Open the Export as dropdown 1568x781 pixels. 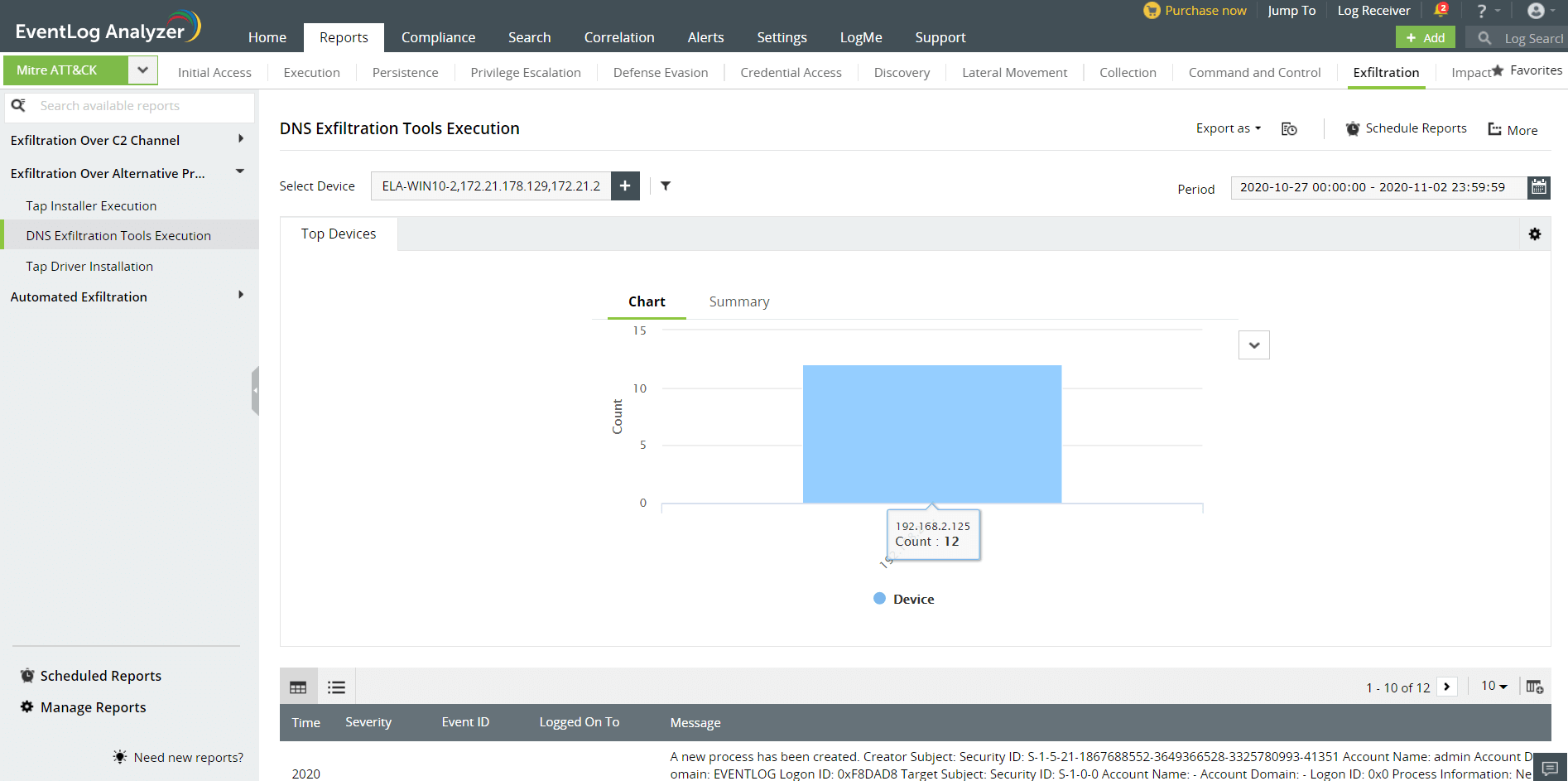[1229, 128]
